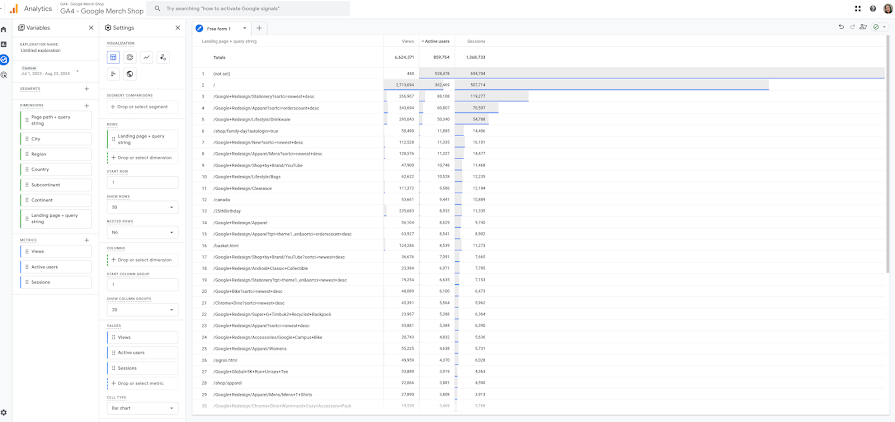Select the Free form table visualization
The width and height of the screenshot is (895, 422).
[x=113, y=57]
